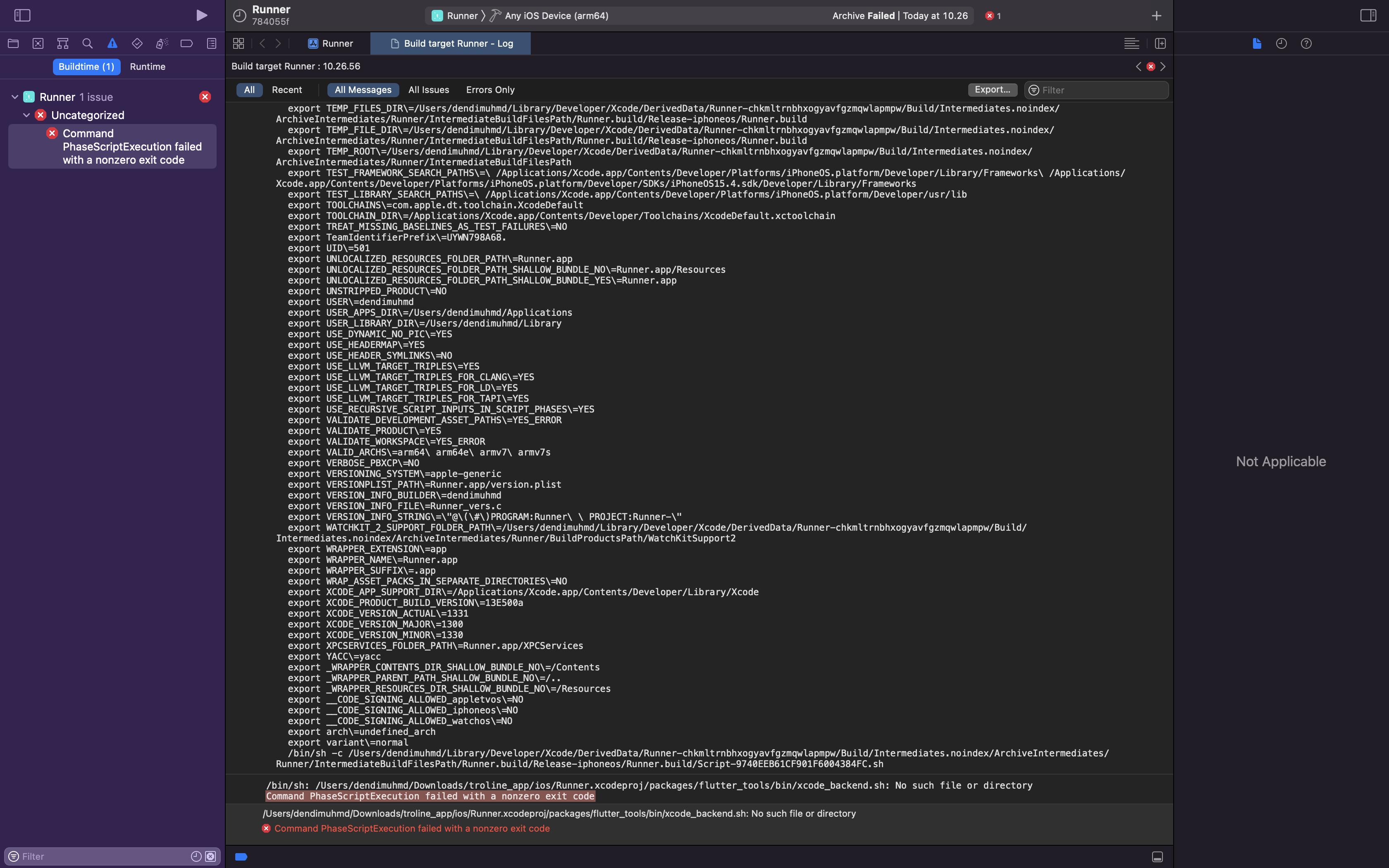Toggle the bottom debug area panel
Image resolution: width=1389 pixels, height=868 pixels.
pos(1157,856)
